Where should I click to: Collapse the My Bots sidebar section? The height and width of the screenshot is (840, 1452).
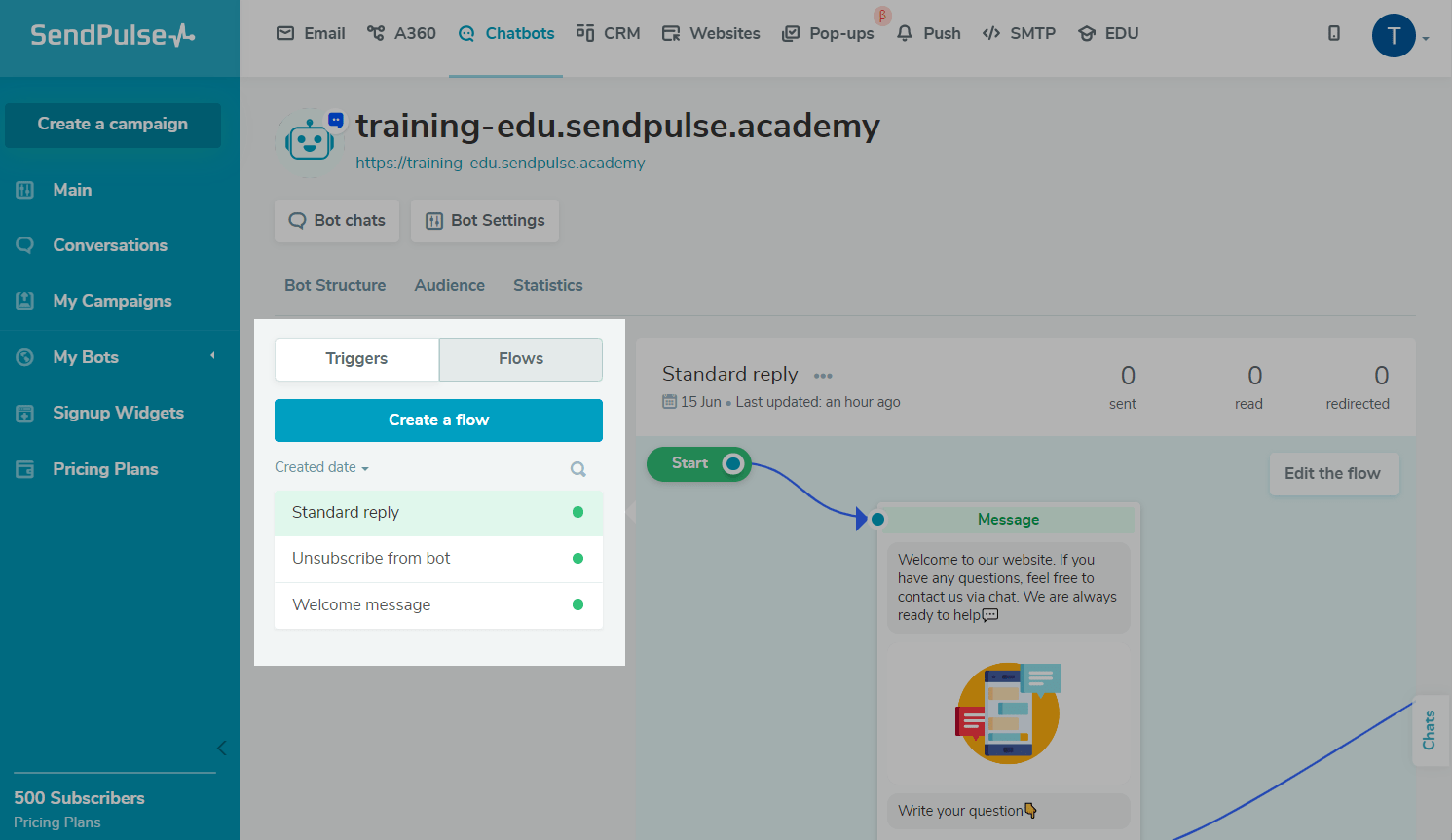tap(212, 356)
